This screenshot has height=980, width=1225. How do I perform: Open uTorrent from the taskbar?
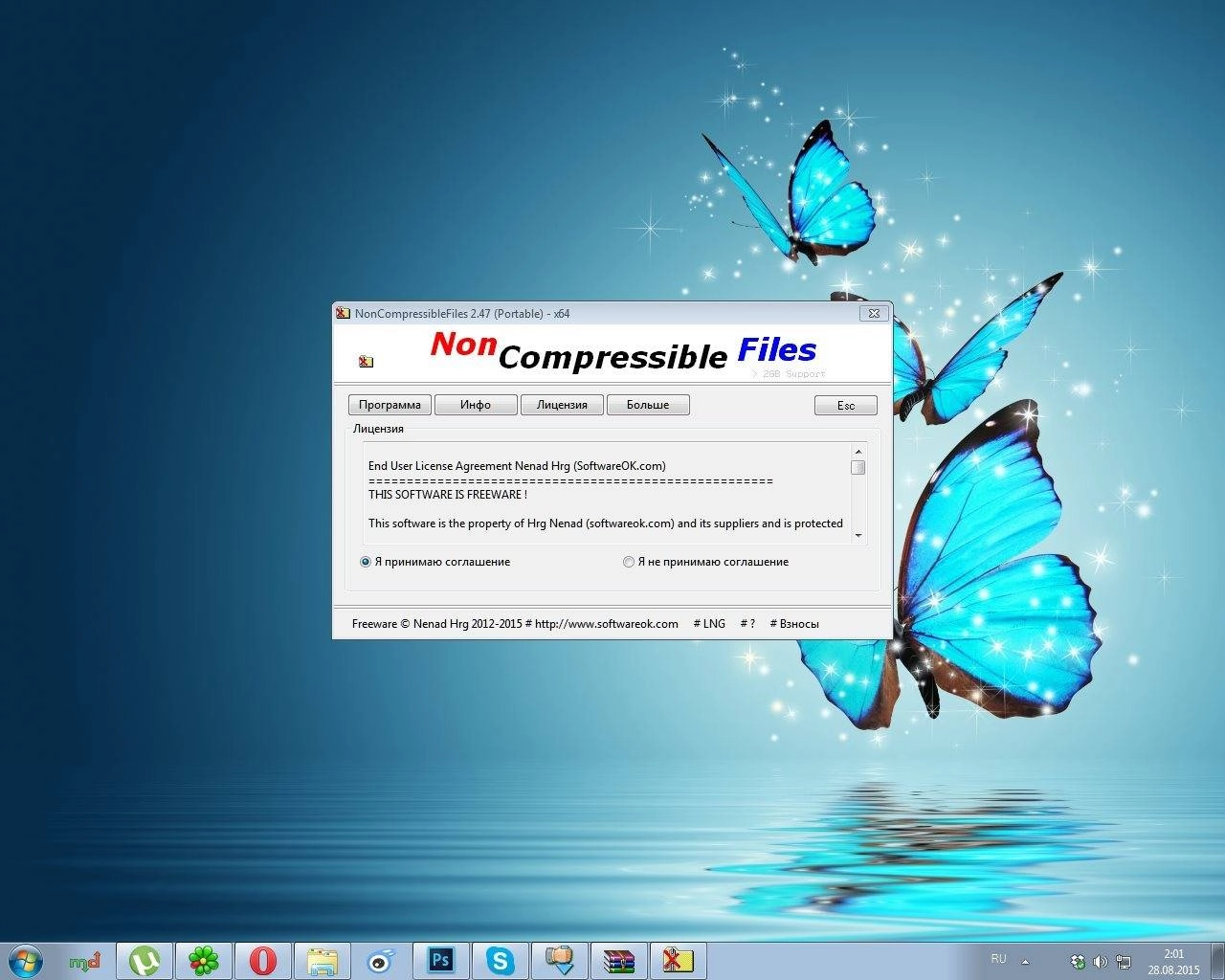(x=145, y=960)
